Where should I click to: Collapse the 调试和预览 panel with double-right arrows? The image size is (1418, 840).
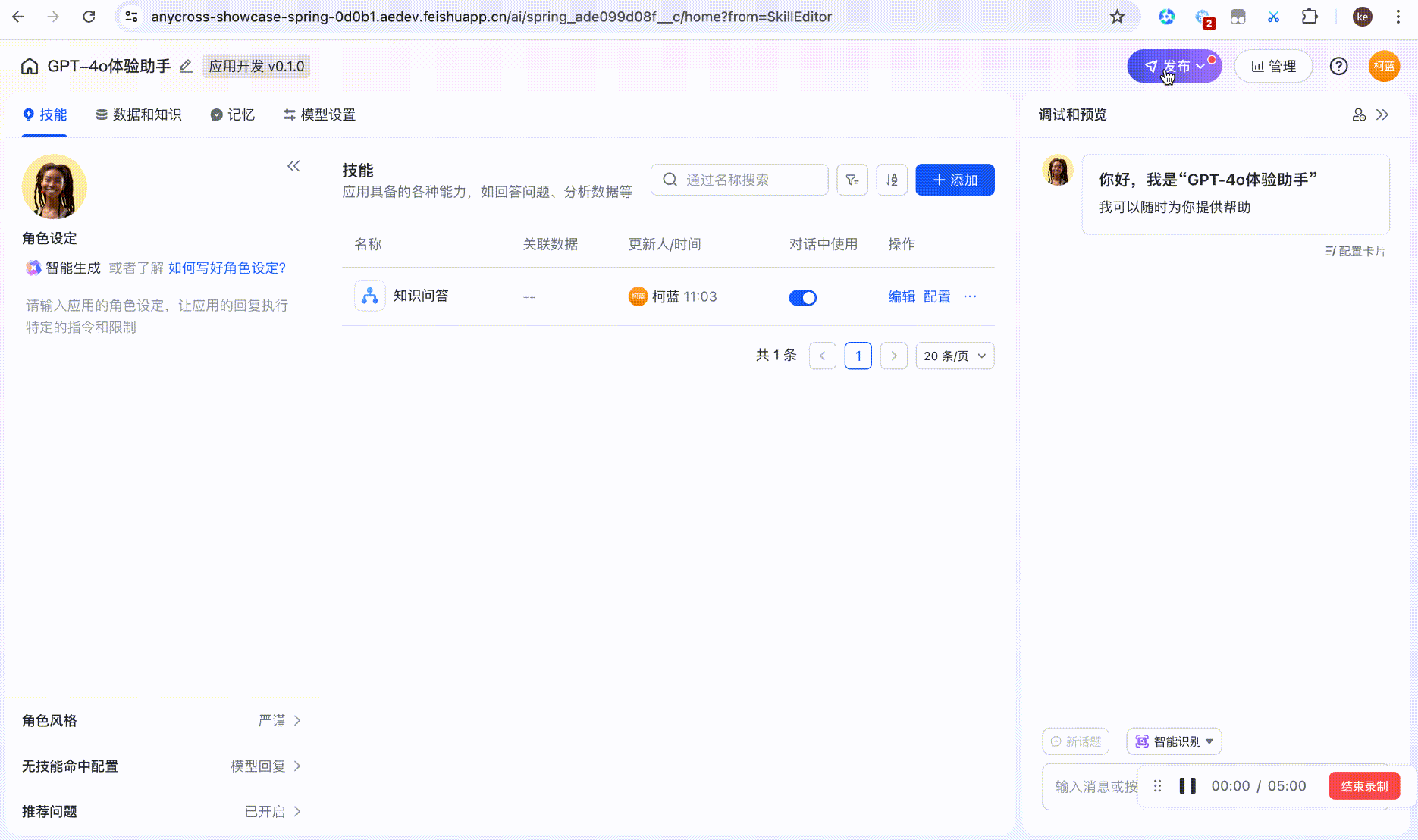tap(1382, 115)
